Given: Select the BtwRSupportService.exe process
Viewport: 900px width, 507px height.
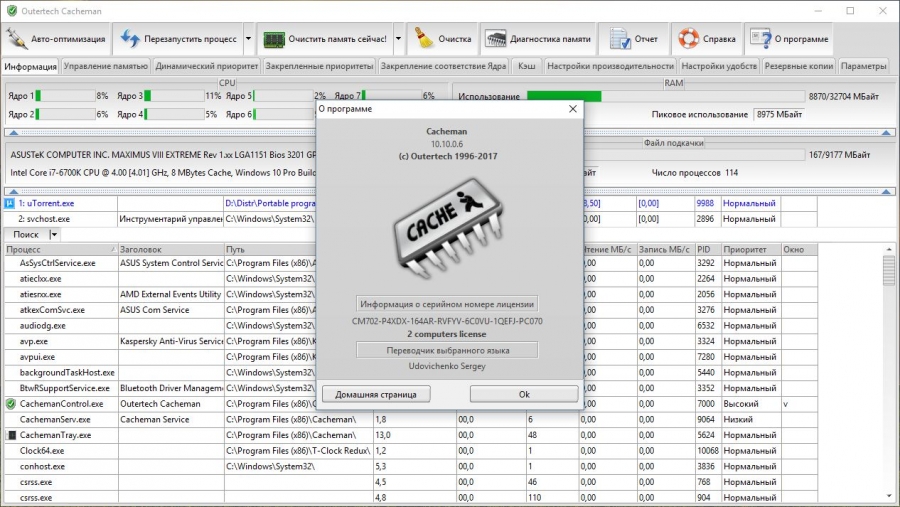Looking at the screenshot, I should point(64,388).
